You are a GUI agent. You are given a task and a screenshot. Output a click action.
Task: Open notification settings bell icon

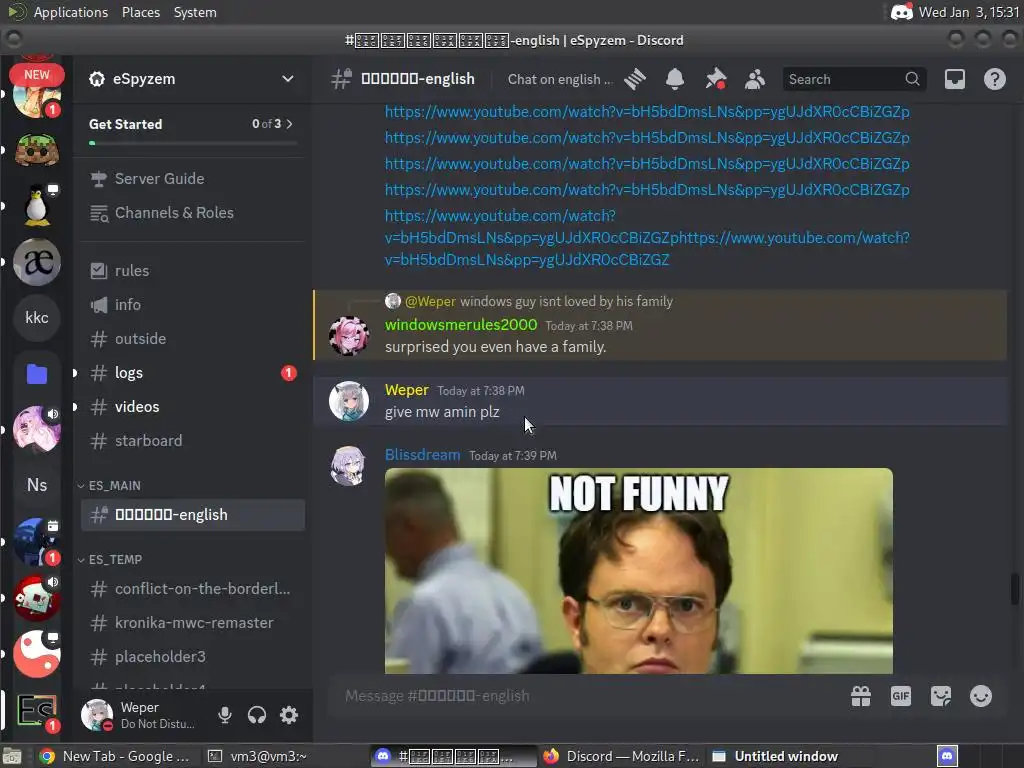[675, 79]
